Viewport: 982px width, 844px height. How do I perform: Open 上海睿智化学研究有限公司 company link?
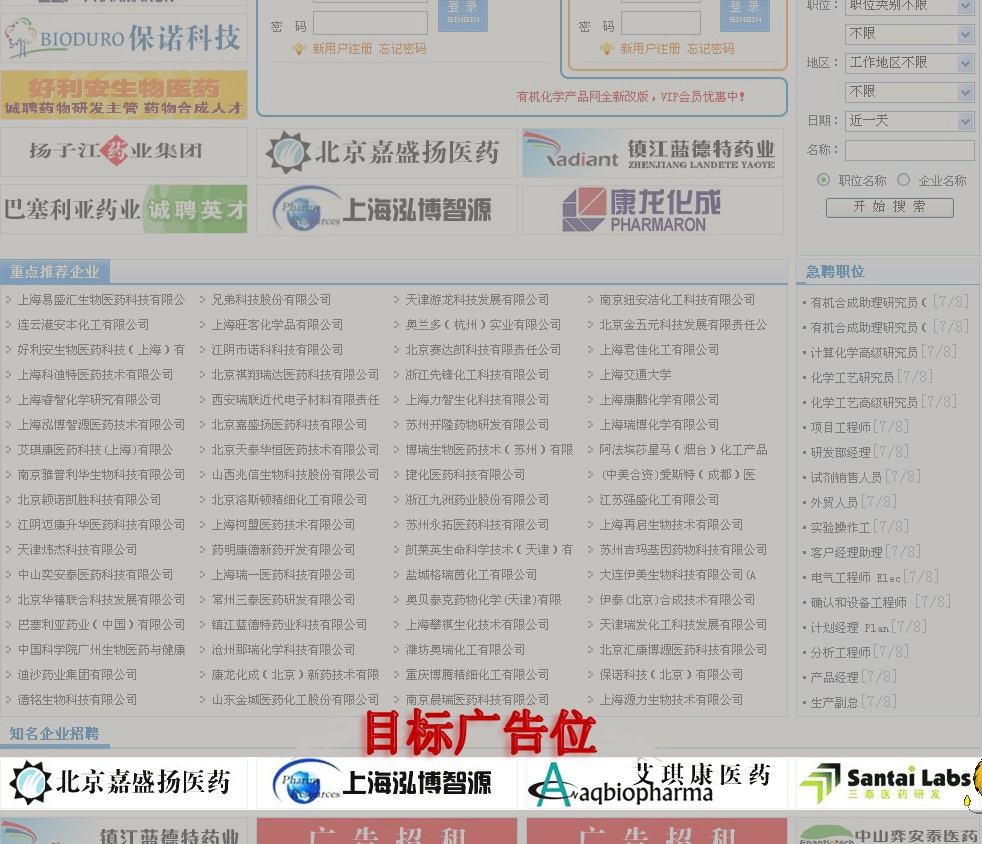click(x=89, y=400)
